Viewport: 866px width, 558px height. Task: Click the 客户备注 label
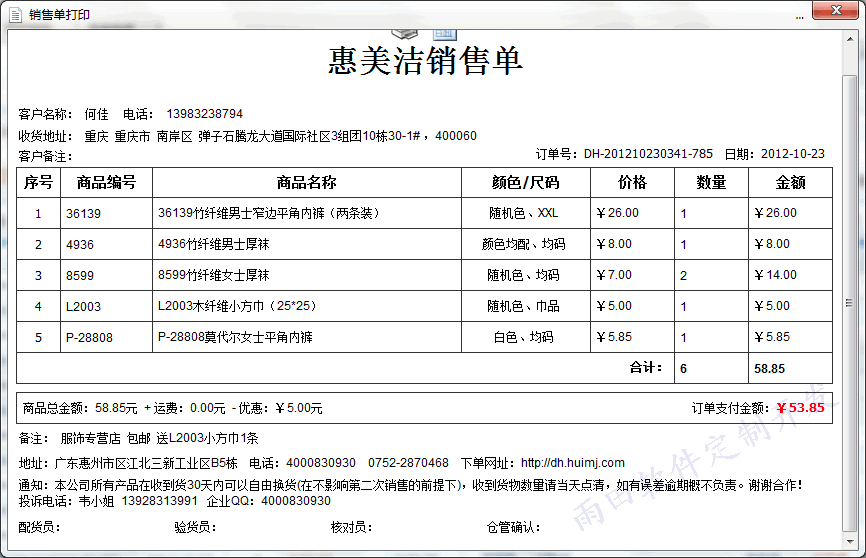tap(45, 156)
